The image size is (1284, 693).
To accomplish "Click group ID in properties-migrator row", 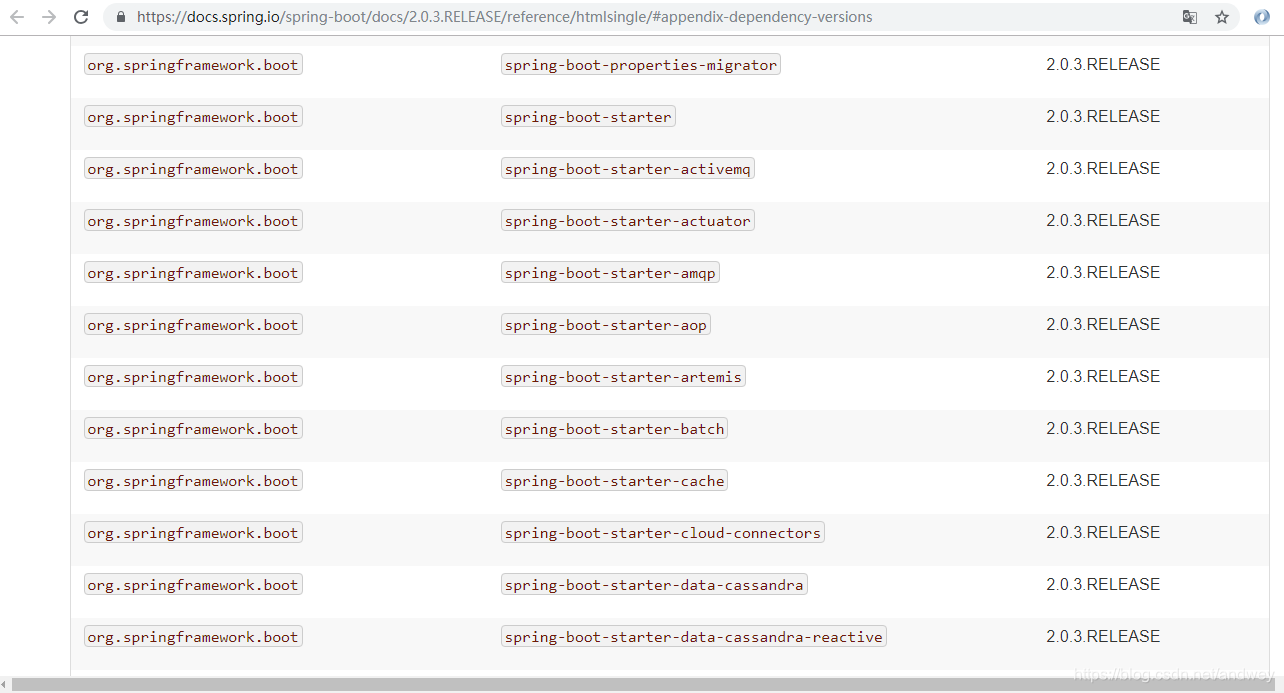I will pyautogui.click(x=193, y=65).
